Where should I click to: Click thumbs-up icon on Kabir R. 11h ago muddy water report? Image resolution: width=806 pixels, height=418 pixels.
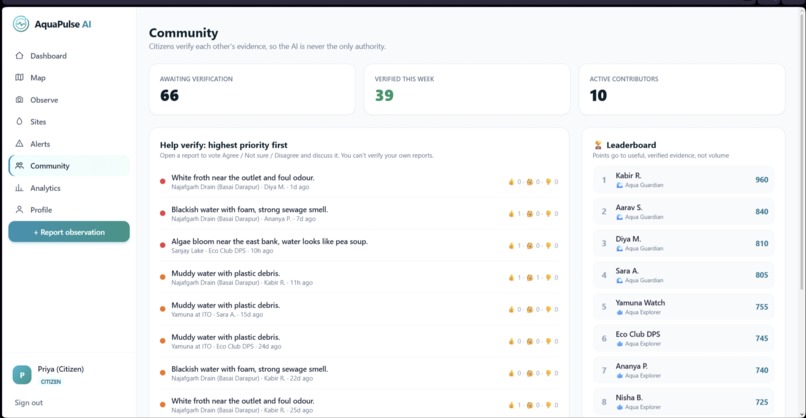tap(511, 277)
